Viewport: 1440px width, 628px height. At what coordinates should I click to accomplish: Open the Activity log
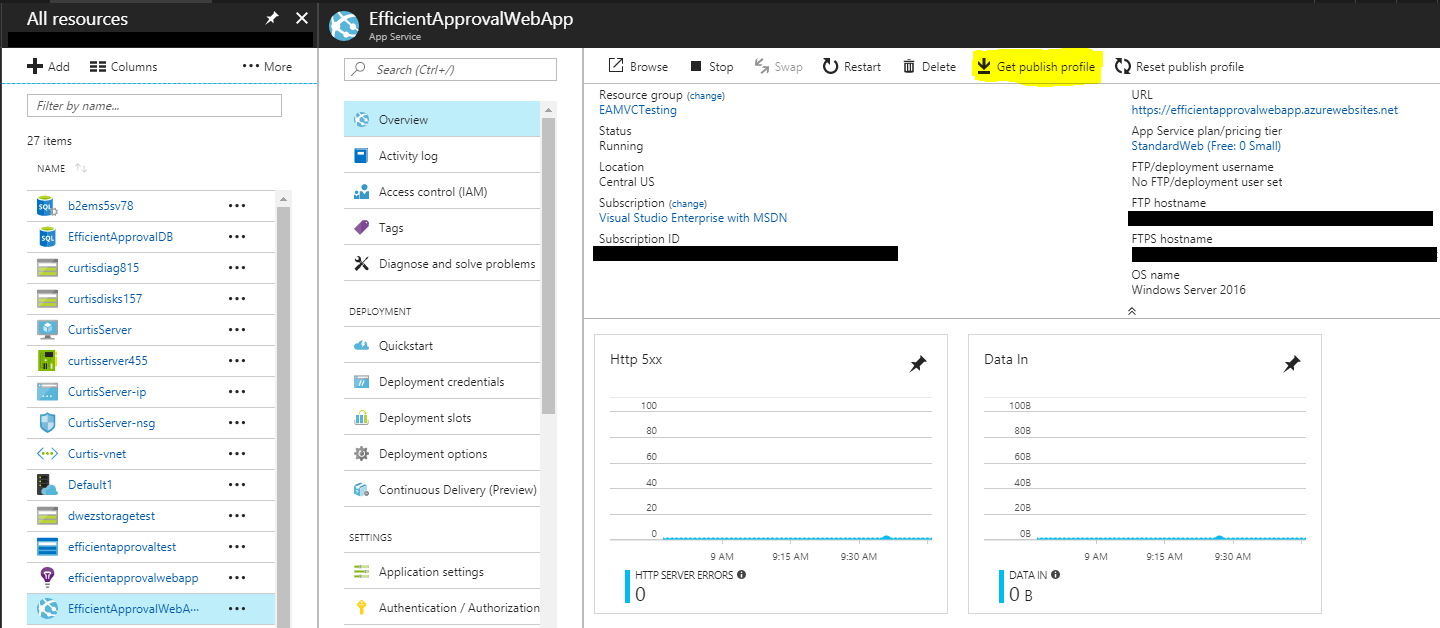[x=441, y=156]
